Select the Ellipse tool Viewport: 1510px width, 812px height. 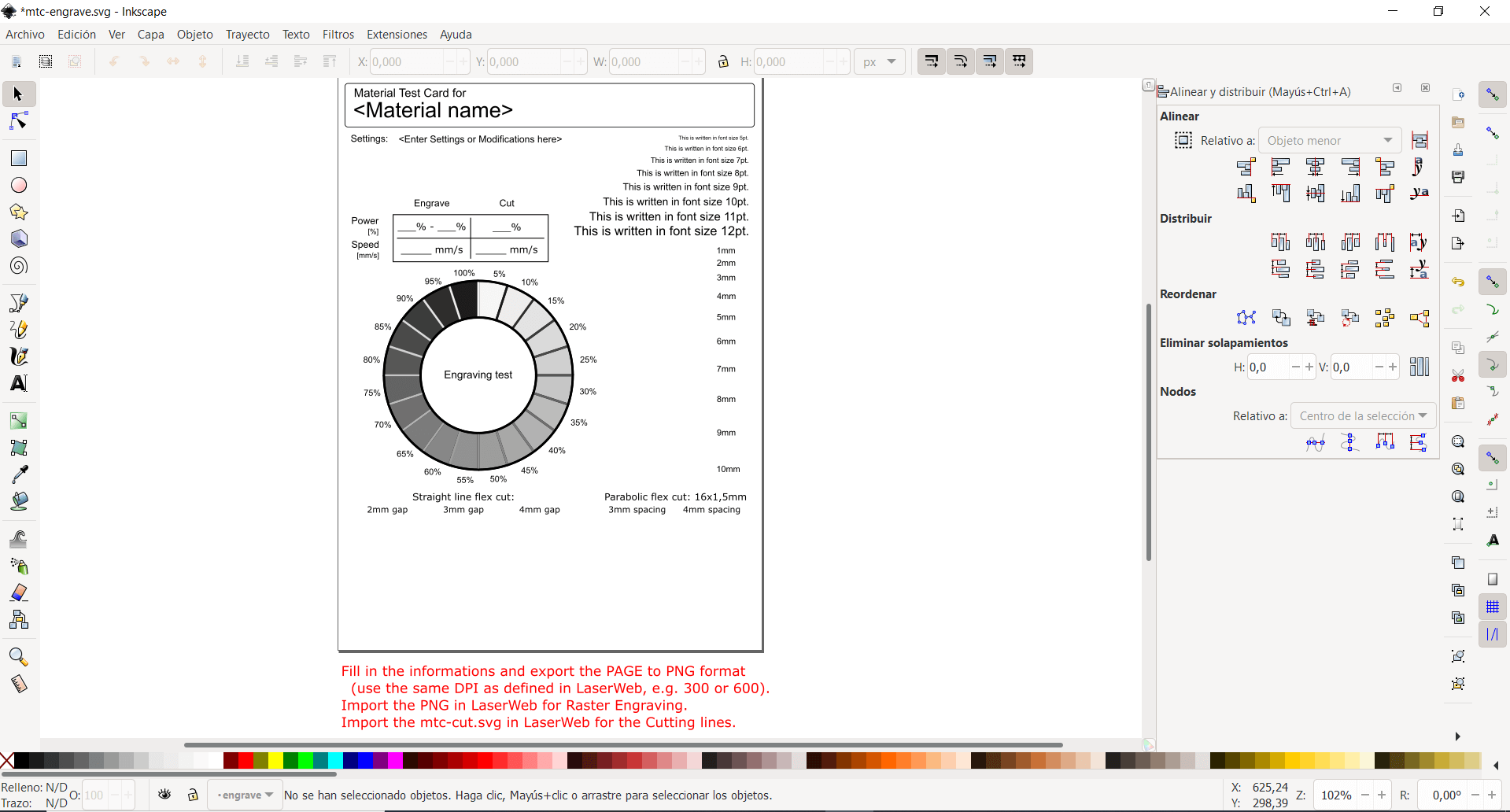19,185
